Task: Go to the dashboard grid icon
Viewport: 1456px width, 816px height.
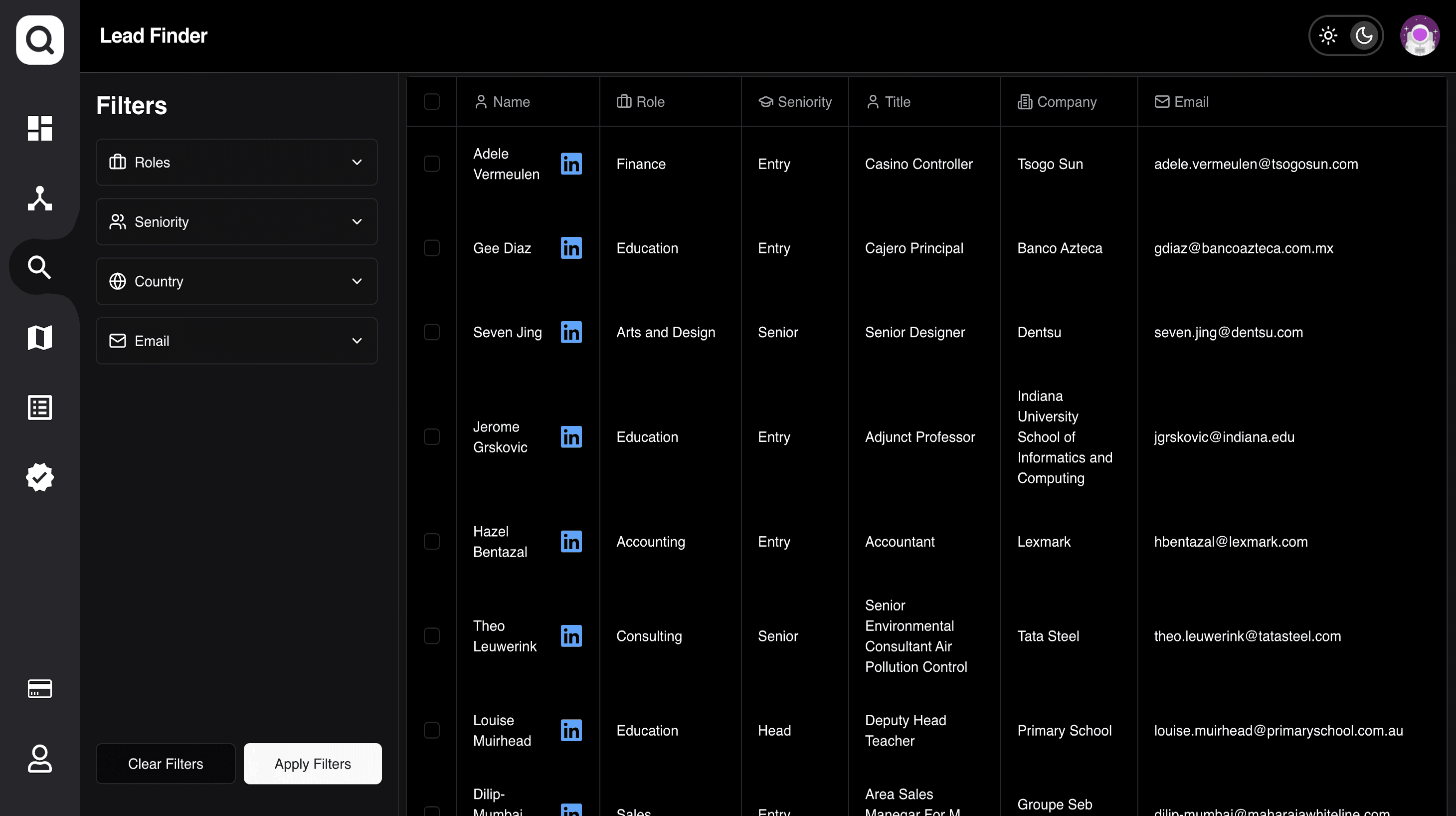Action: 39,128
